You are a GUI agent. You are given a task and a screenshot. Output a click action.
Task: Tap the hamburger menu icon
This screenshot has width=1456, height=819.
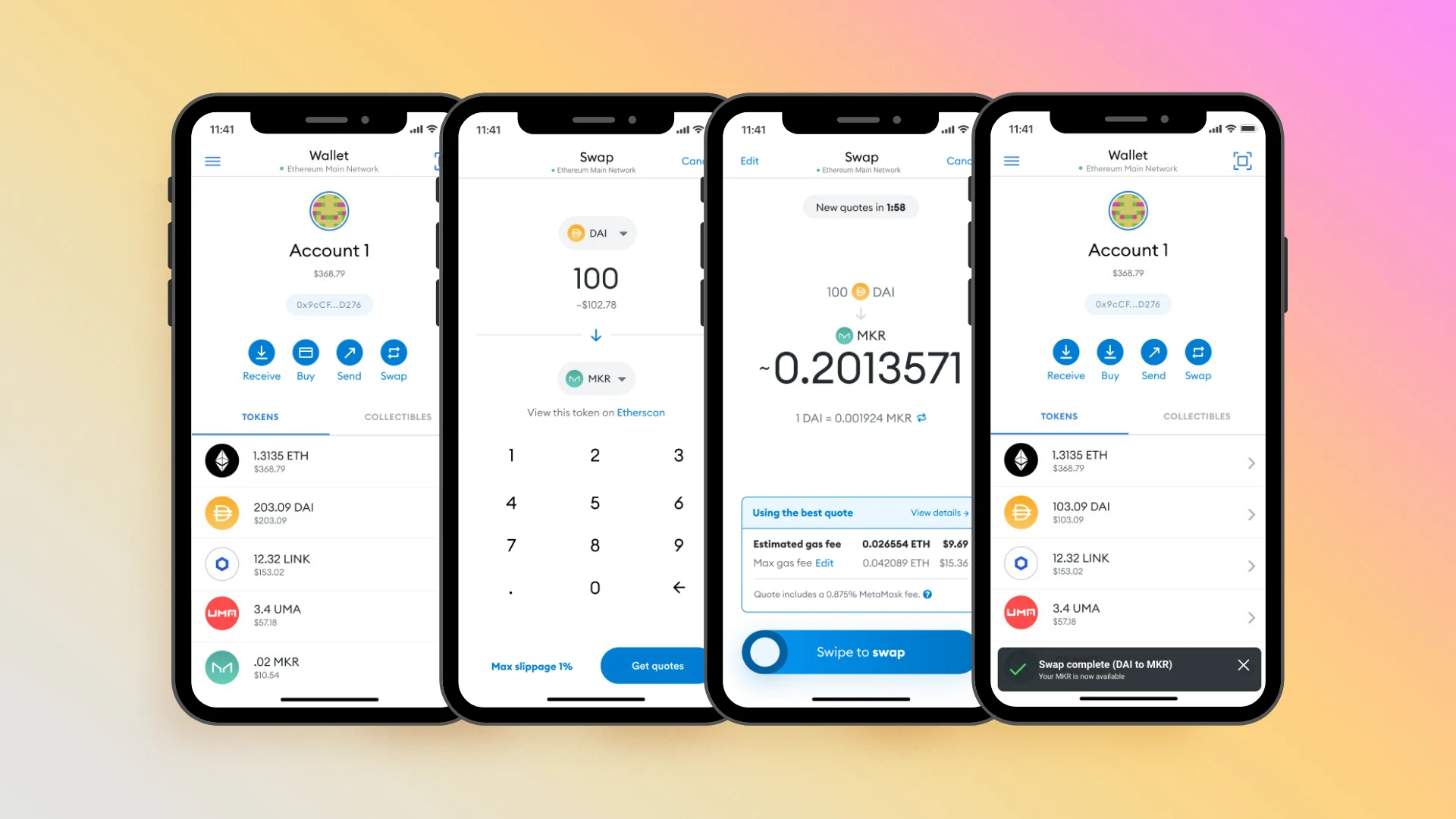click(x=214, y=160)
